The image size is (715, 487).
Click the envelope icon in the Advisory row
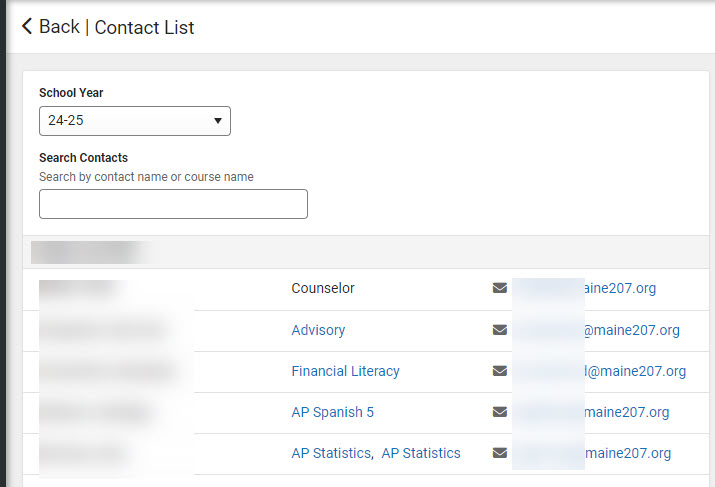pos(500,329)
